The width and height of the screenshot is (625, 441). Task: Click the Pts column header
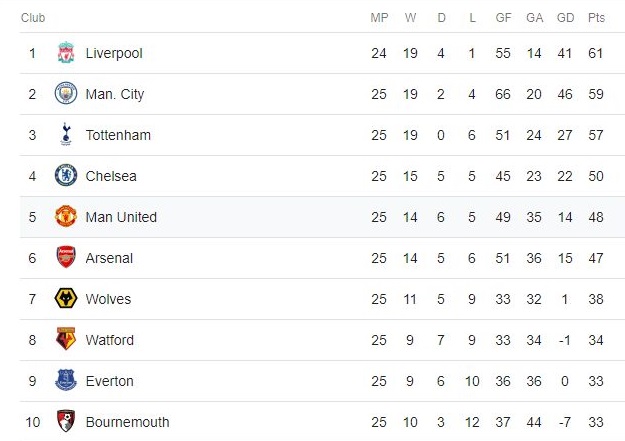(597, 18)
